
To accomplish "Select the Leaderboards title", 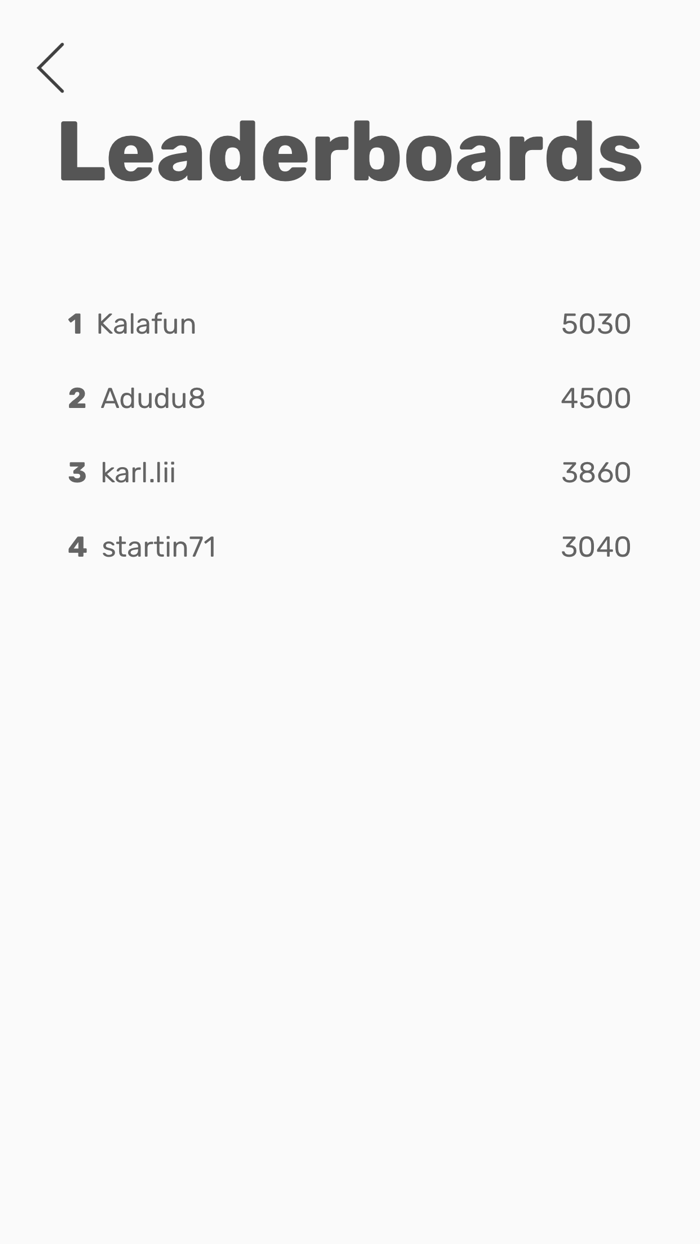I will [350, 150].
